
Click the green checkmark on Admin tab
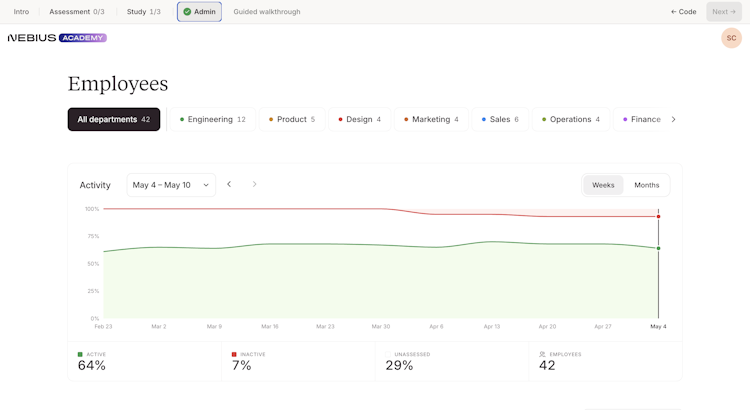tap(188, 11)
